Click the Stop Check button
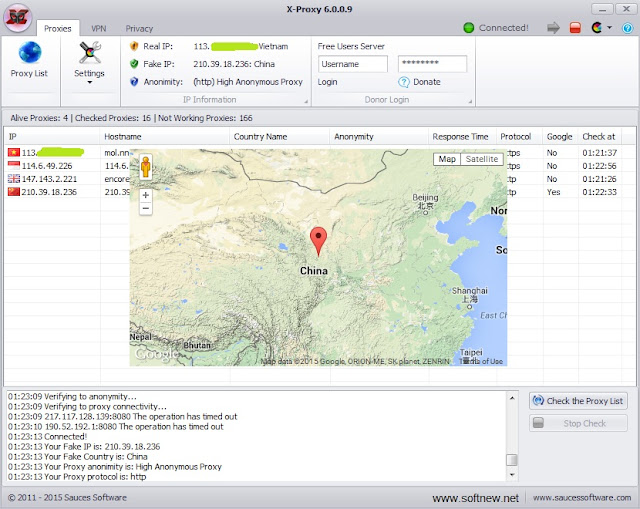The height and width of the screenshot is (509, 640). [578, 423]
